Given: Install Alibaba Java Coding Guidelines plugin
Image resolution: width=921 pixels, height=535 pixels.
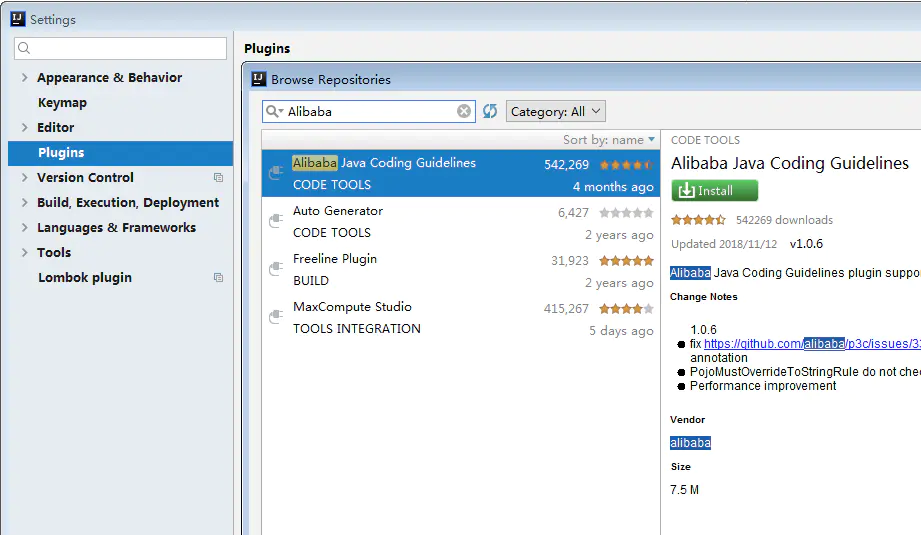Looking at the screenshot, I should 714,190.
